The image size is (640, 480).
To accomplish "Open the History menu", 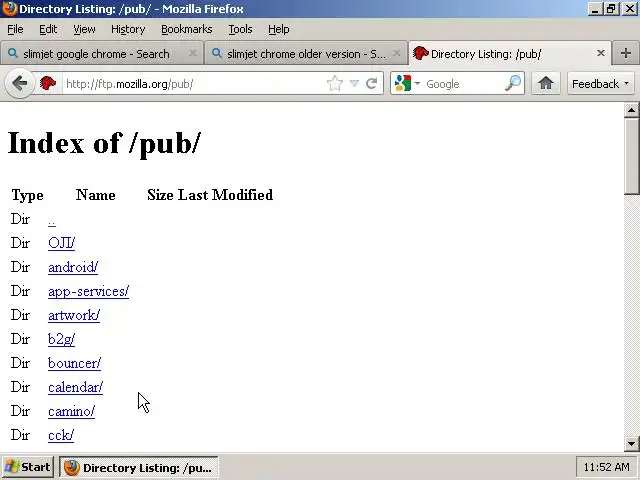I will (128, 29).
